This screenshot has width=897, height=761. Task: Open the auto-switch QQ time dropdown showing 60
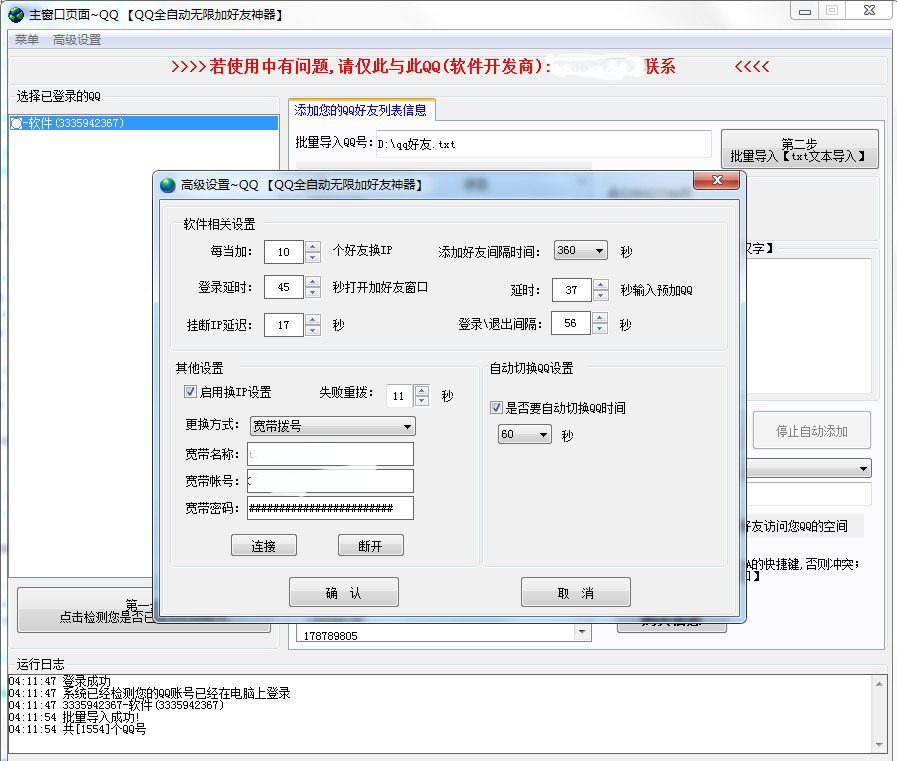(525, 434)
